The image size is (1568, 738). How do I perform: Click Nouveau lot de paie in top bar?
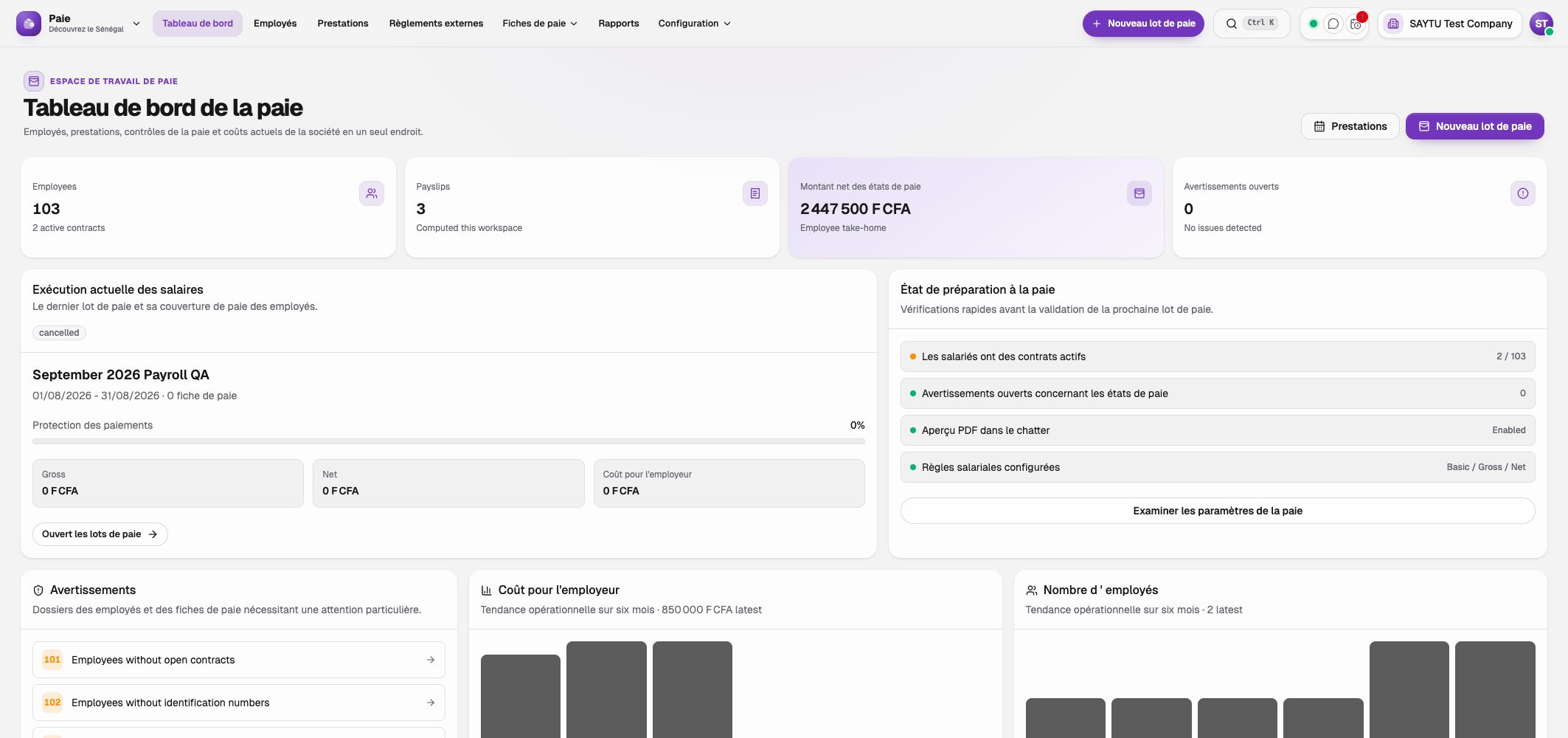[1143, 24]
